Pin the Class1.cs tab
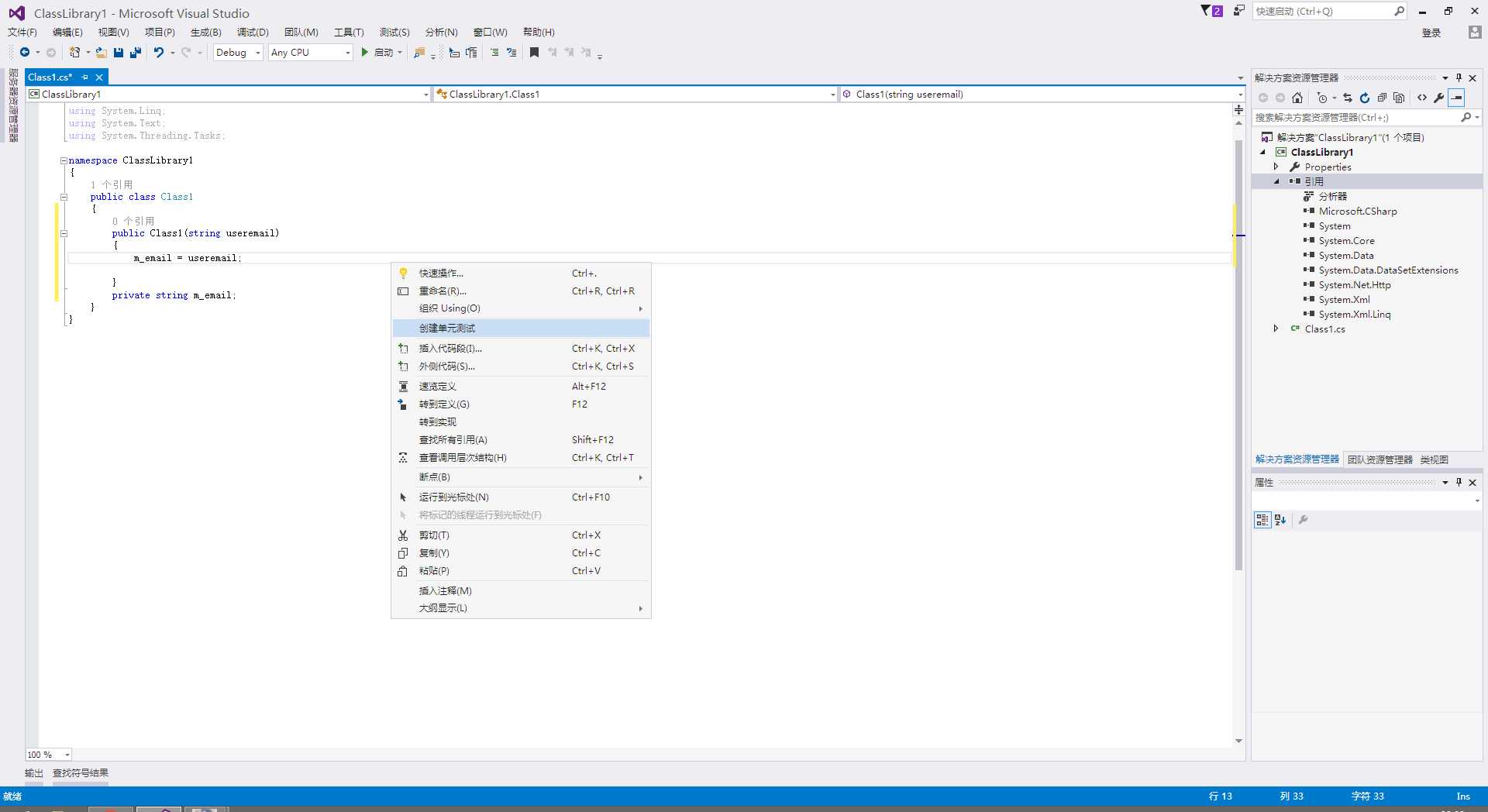 coord(85,77)
